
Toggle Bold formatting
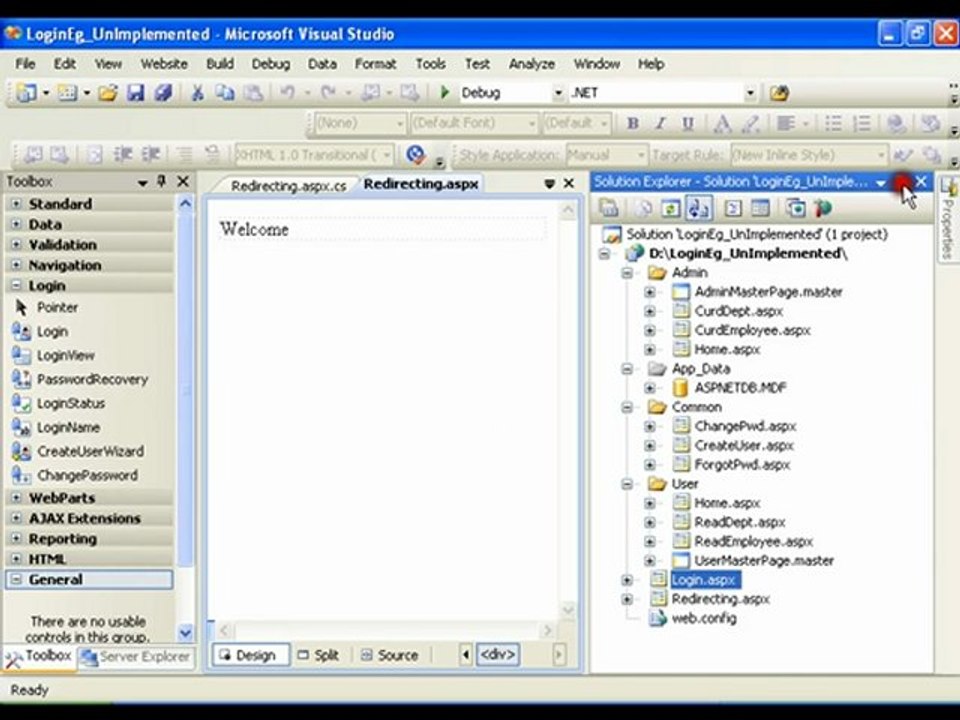(x=633, y=124)
